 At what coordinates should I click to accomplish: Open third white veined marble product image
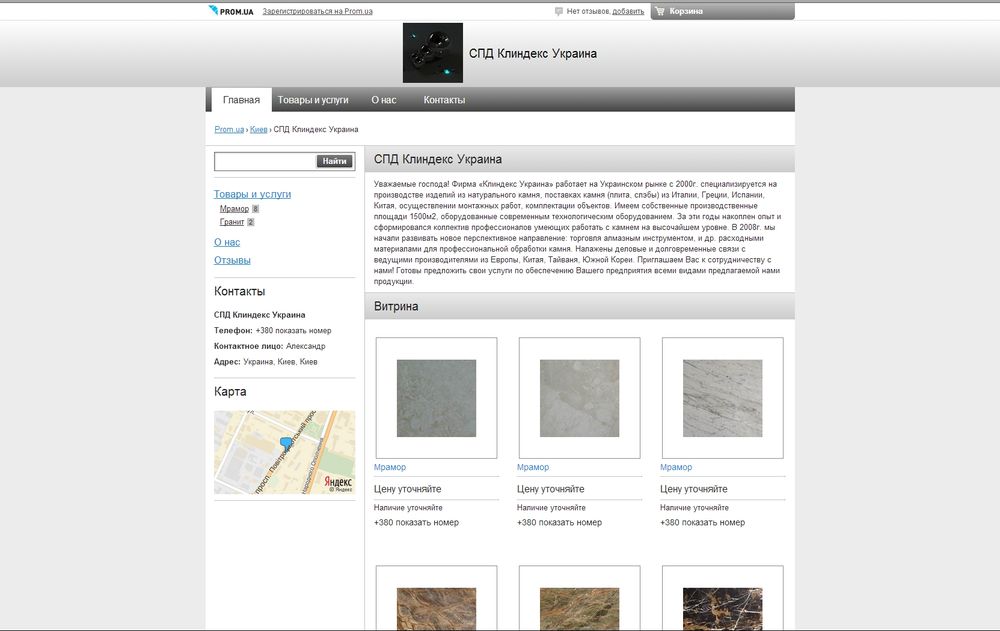[723, 398]
